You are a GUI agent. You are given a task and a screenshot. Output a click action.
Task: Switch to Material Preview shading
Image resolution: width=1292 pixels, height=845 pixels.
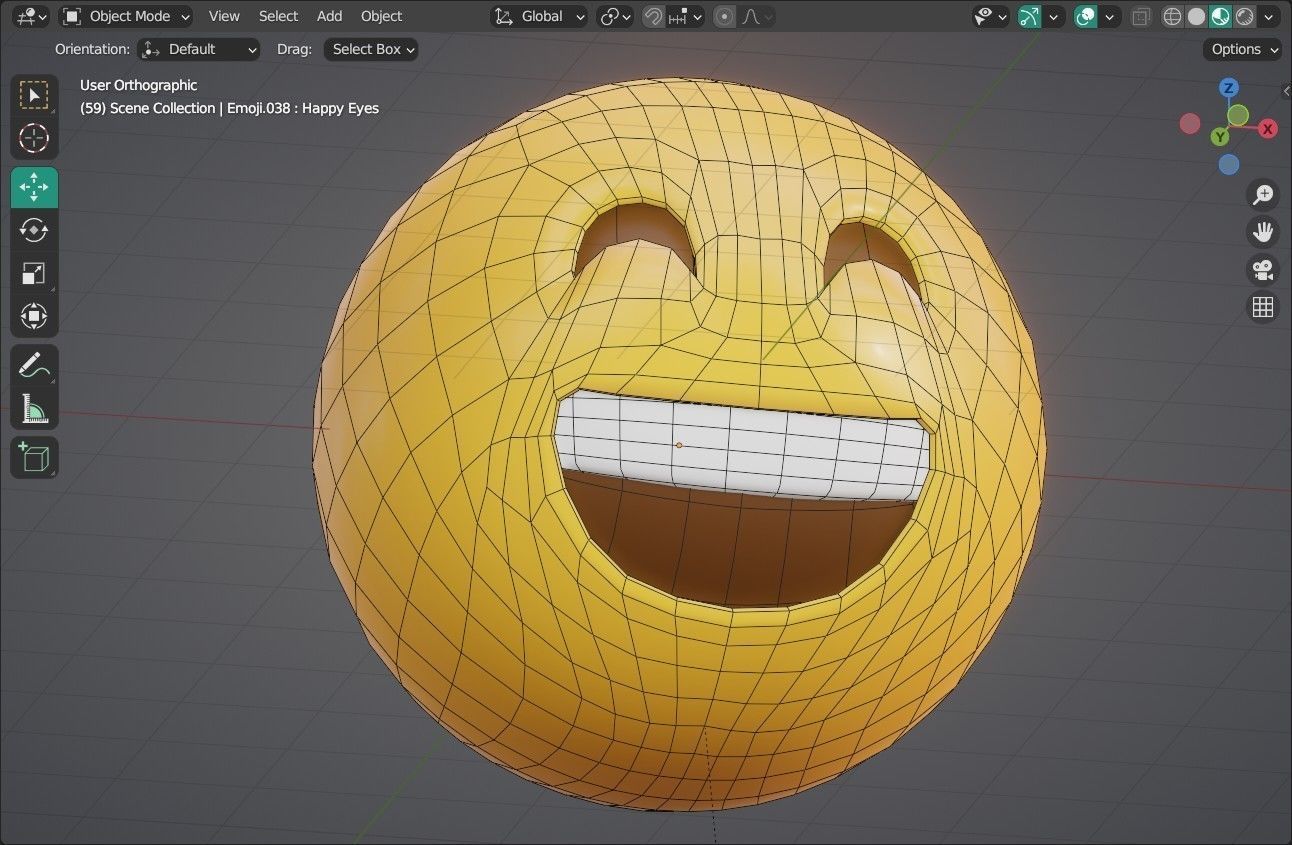click(1221, 16)
